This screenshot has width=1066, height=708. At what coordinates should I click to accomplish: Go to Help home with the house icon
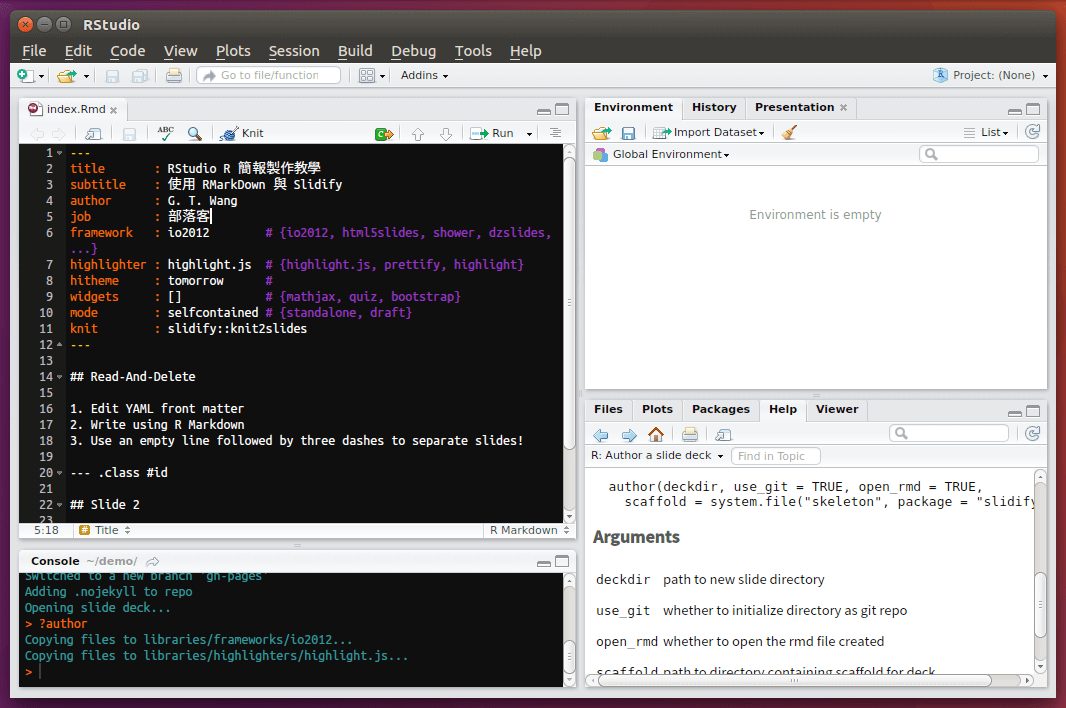point(653,435)
